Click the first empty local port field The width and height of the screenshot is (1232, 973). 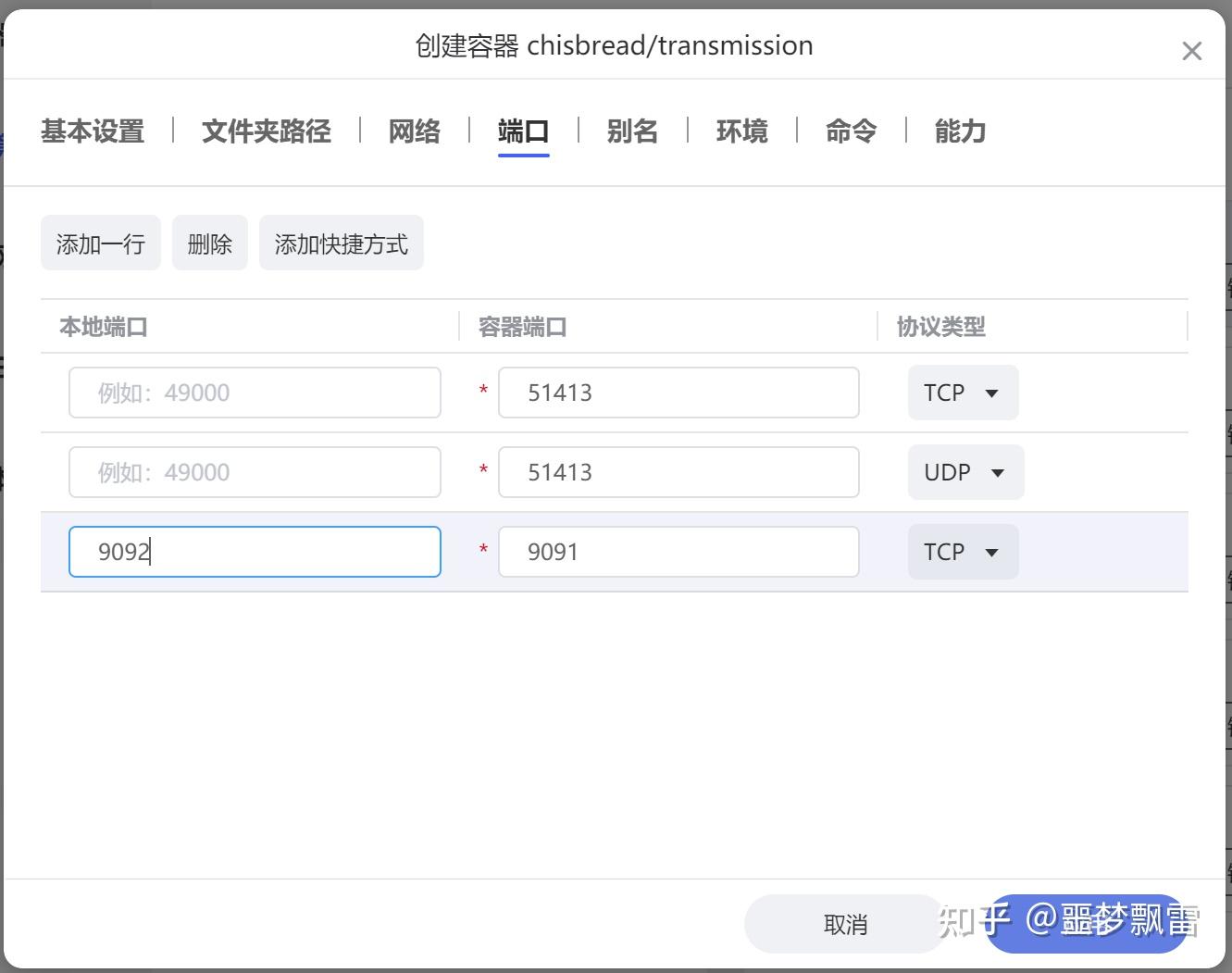point(255,393)
